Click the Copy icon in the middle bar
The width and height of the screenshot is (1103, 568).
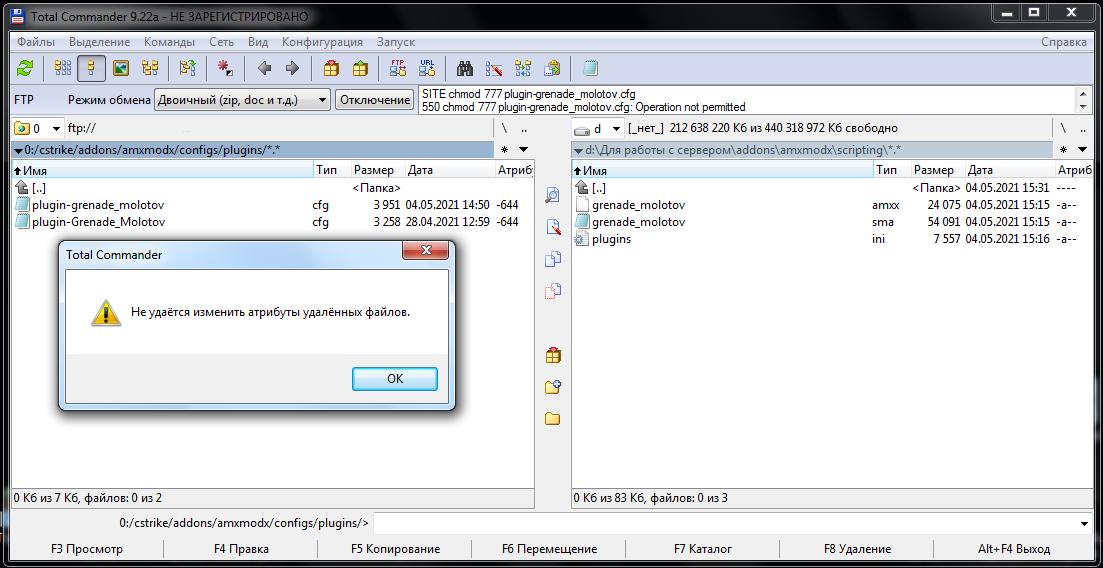coord(553,259)
